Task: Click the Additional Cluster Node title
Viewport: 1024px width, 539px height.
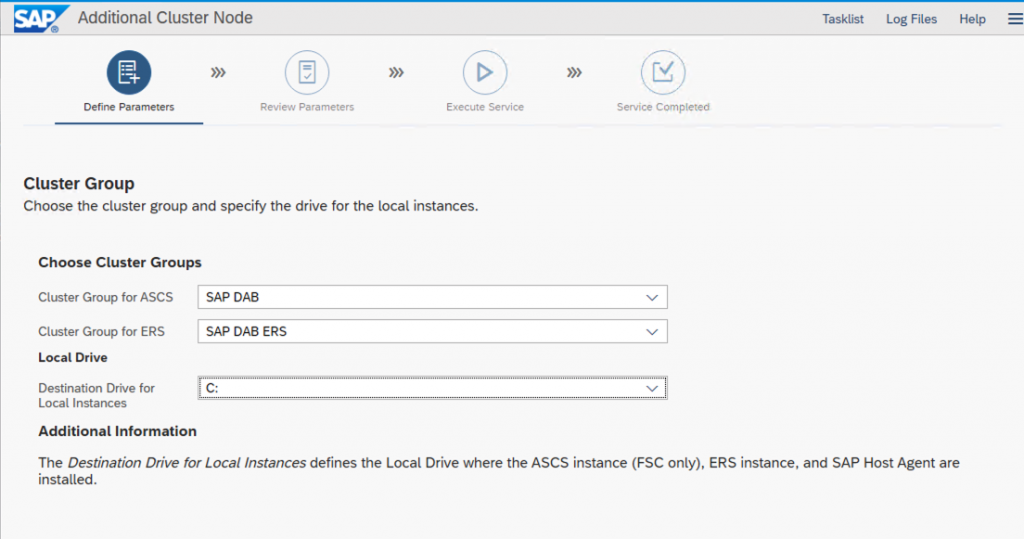Action: coord(165,18)
